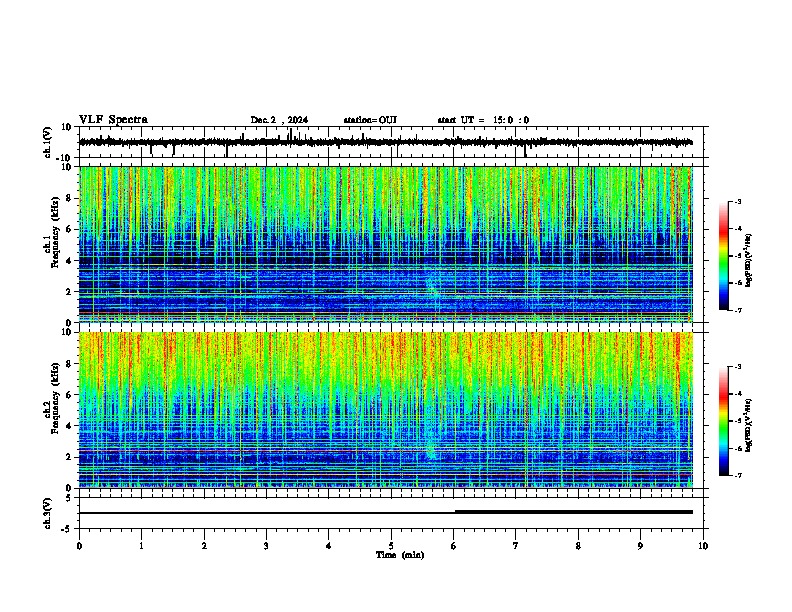Viewport: 792px width, 612px height.
Task: Click time axis tick label "3"
Action: tap(266, 546)
